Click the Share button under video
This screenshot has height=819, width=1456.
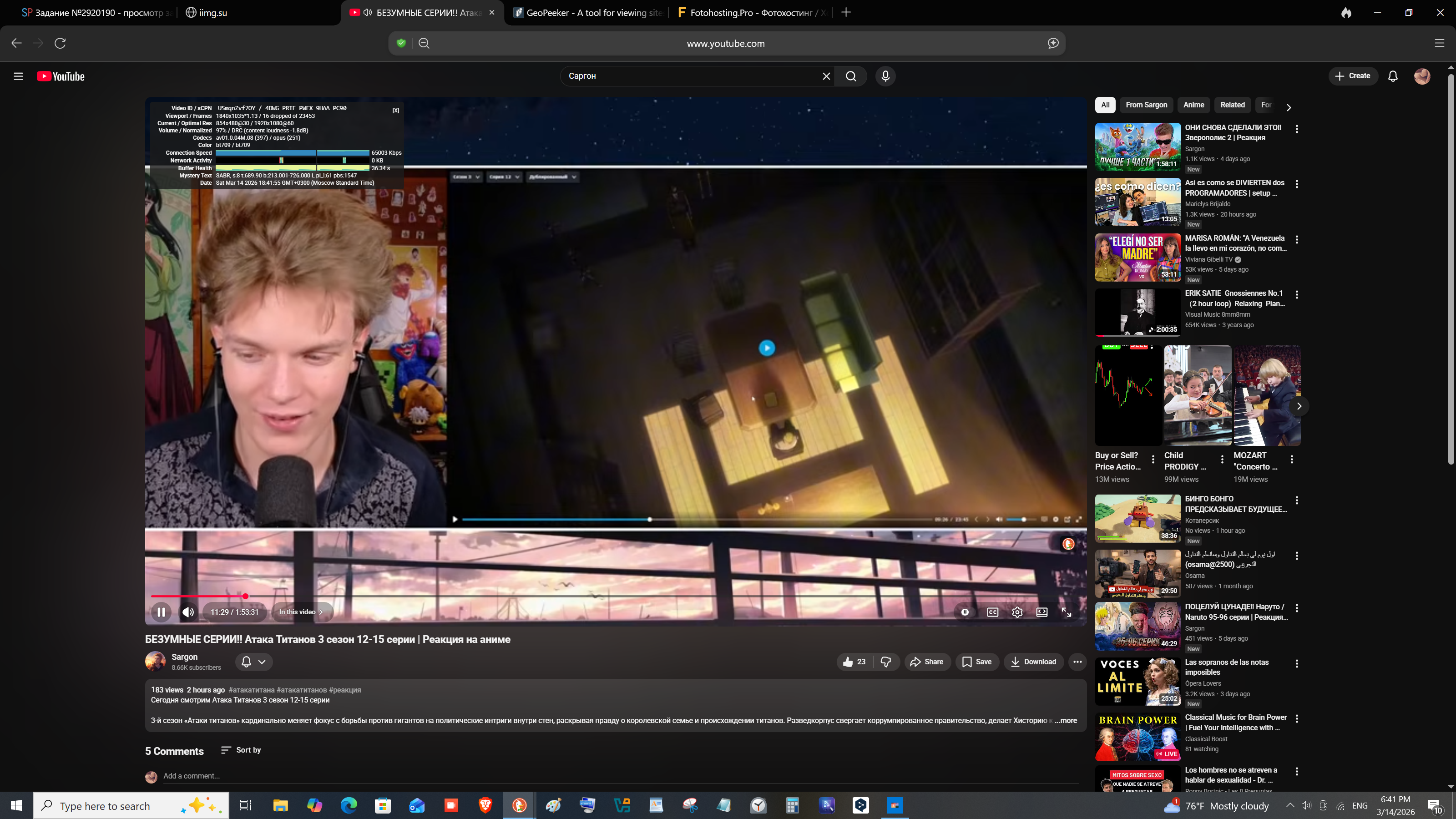(927, 662)
